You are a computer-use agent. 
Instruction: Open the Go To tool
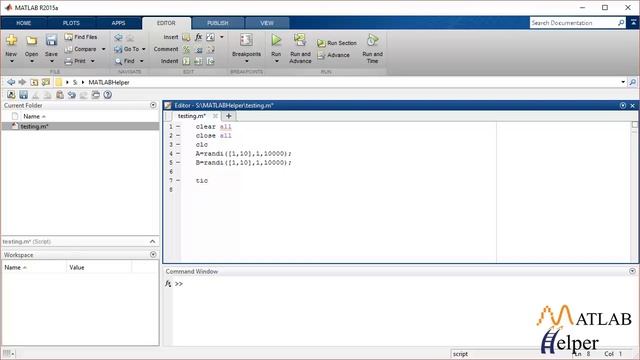[127, 49]
